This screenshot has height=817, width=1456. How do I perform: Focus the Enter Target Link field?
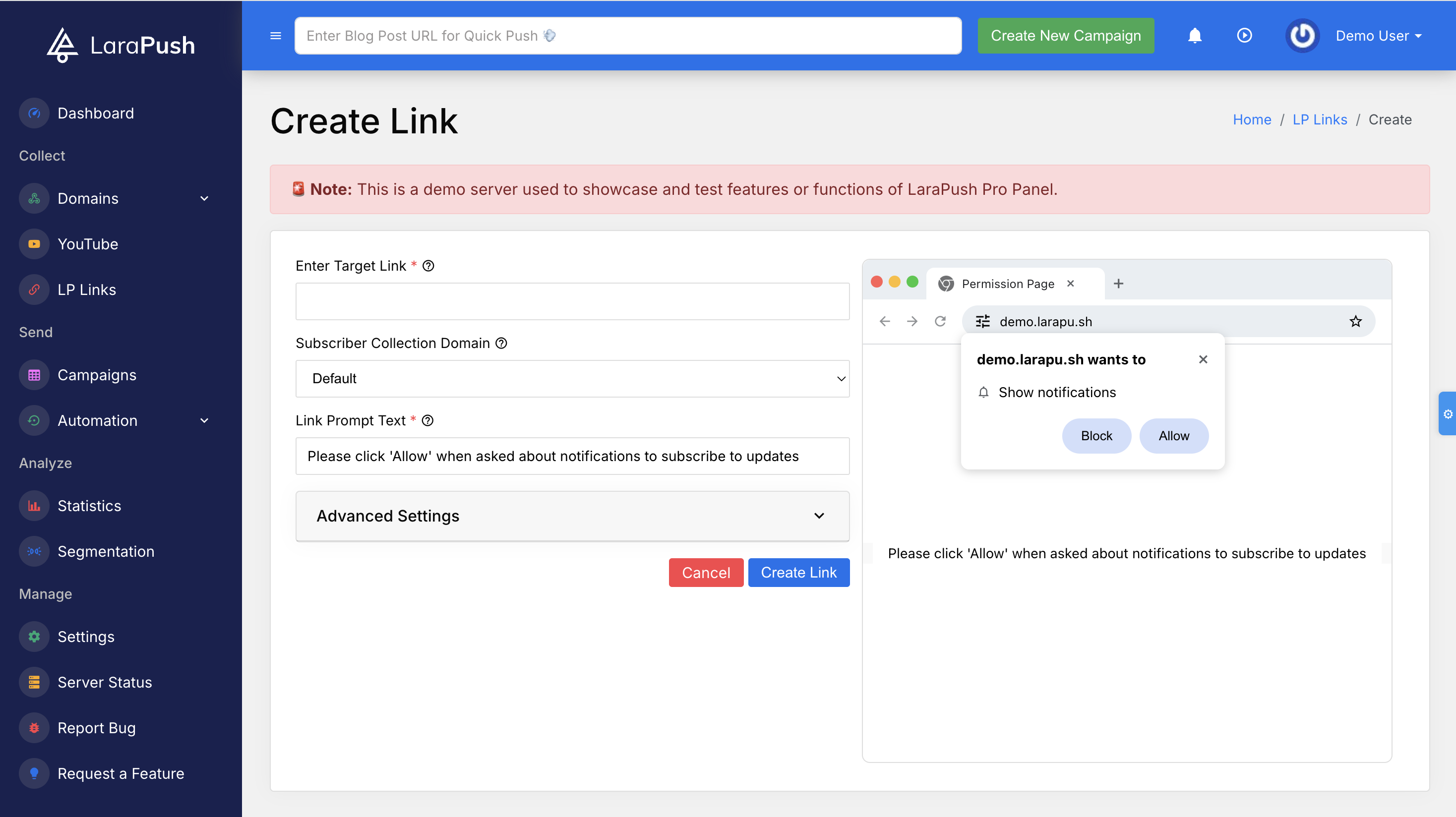(572, 302)
